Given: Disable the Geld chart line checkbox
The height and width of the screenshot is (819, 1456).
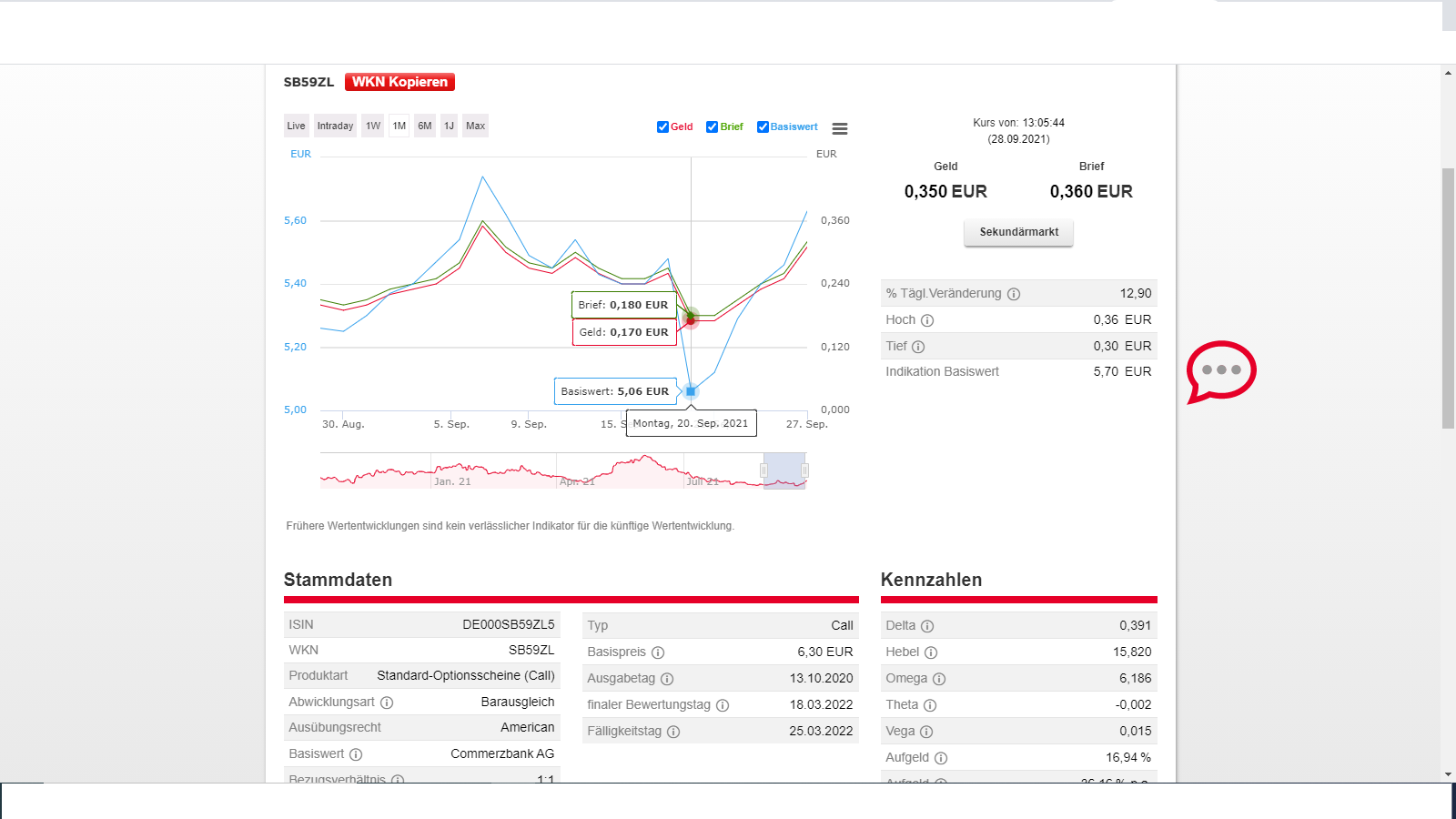Looking at the screenshot, I should coord(662,126).
